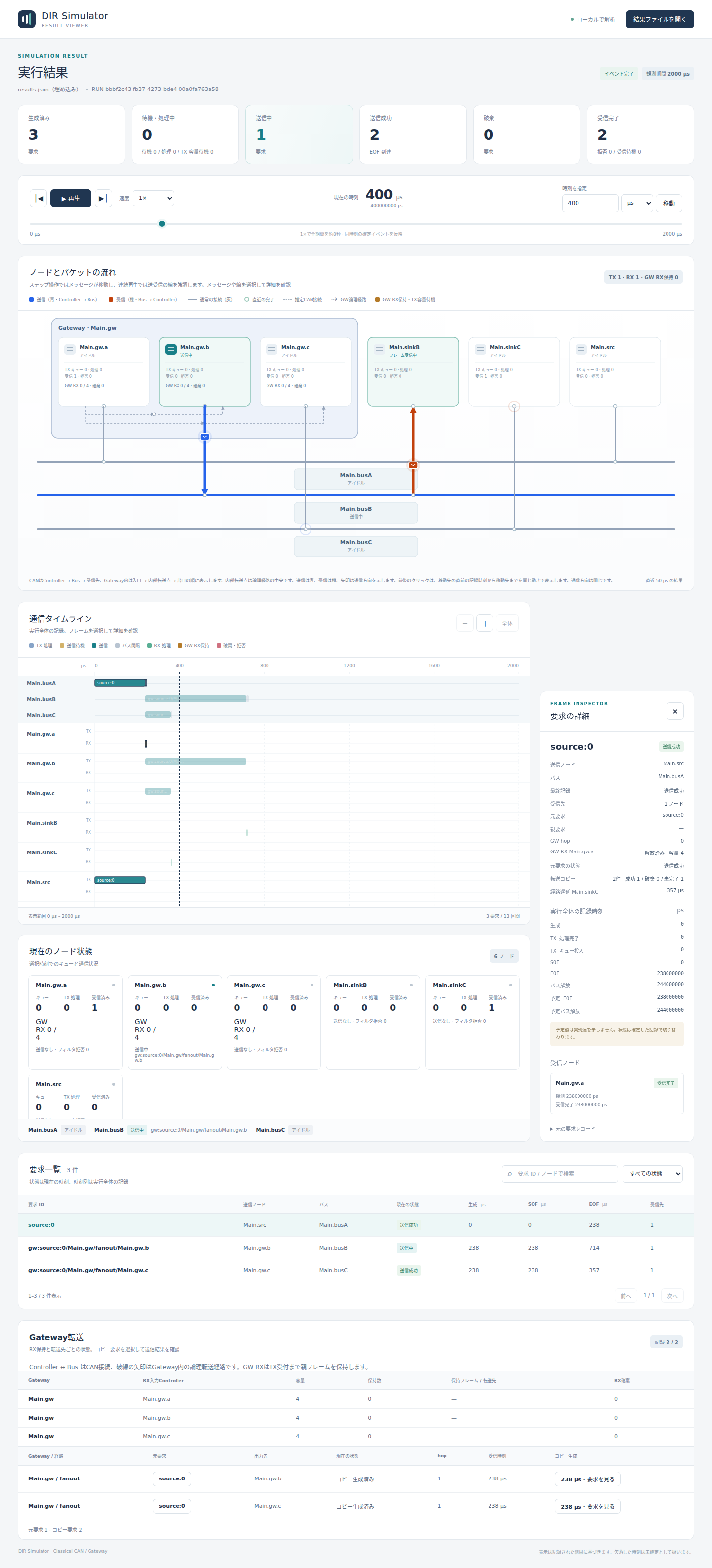Close the Frame Inspector panel

[x=675, y=711]
